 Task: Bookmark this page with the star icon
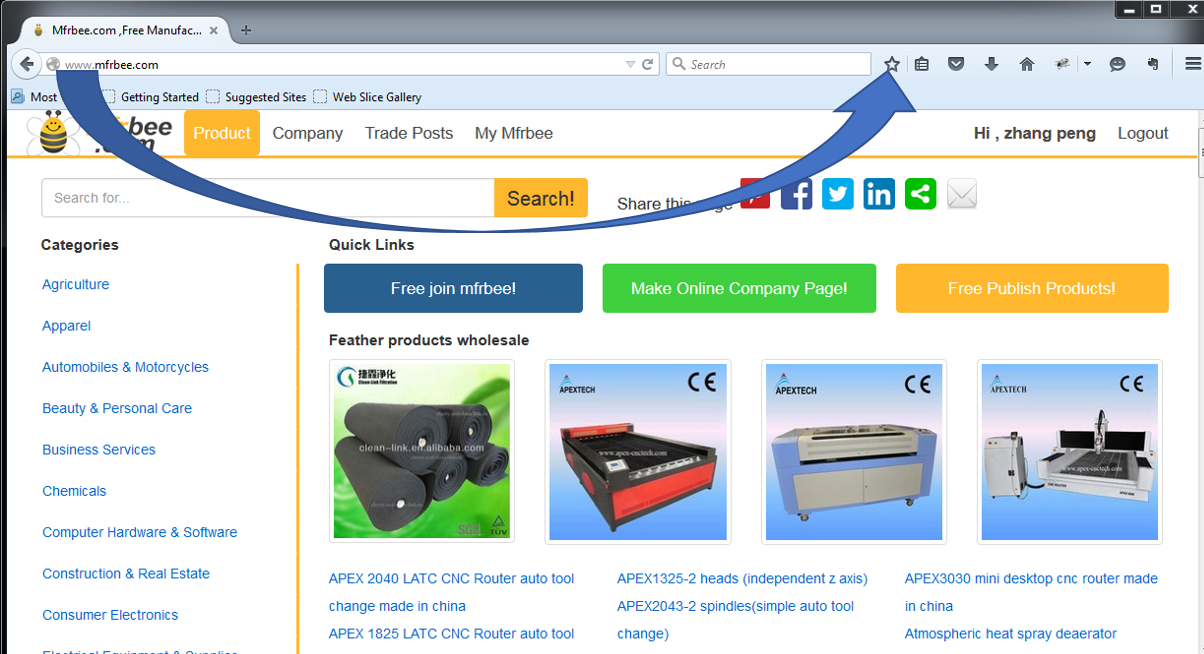892,64
